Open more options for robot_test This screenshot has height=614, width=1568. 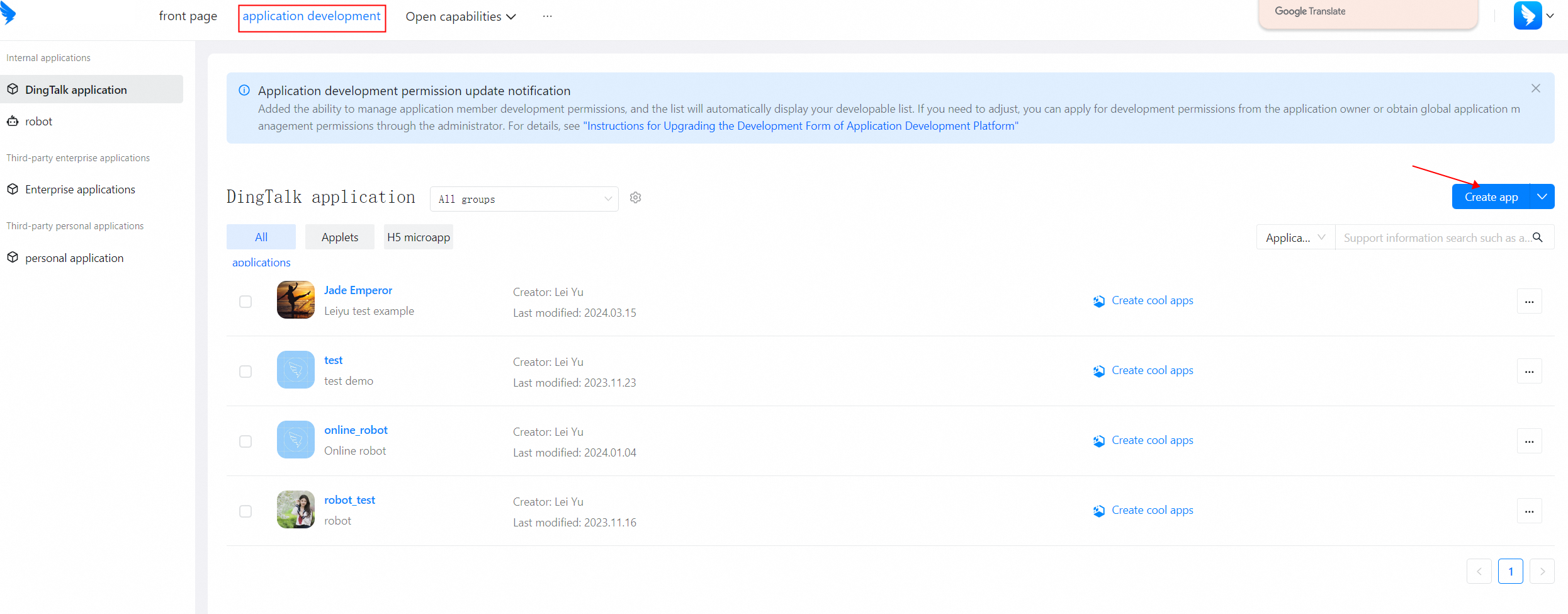coord(1530,511)
